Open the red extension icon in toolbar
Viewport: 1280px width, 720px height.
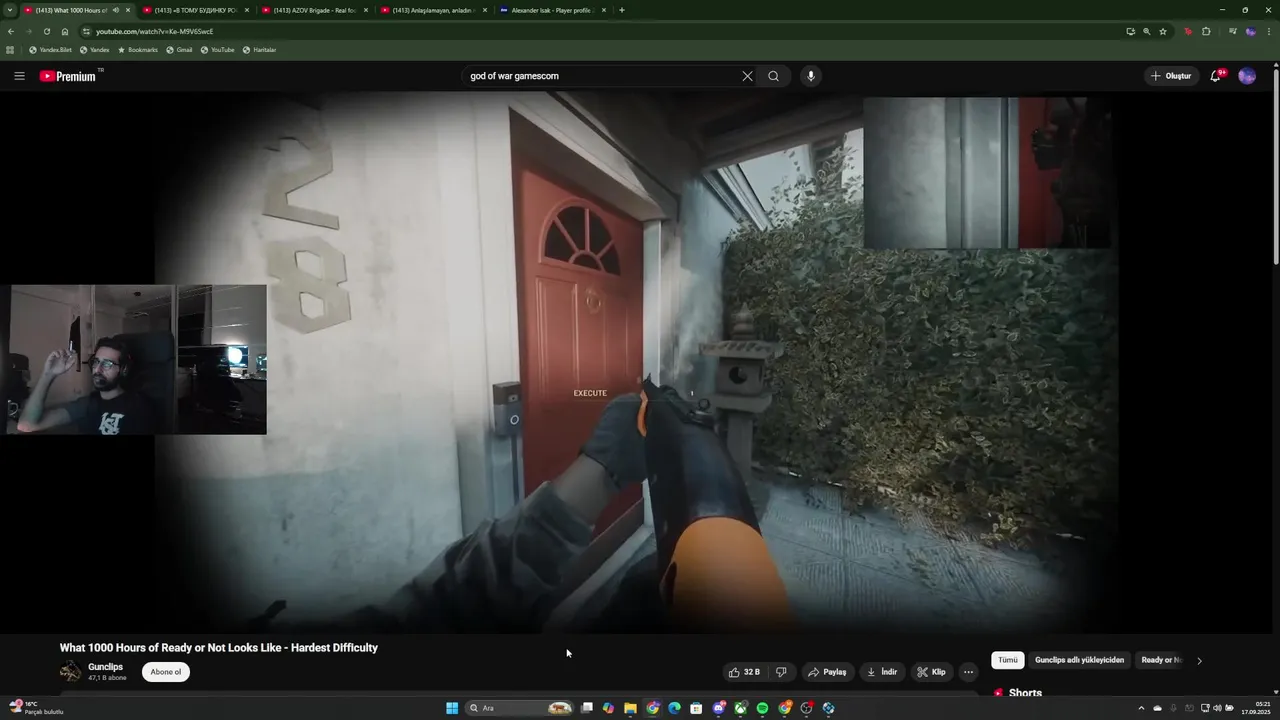coord(1188,31)
